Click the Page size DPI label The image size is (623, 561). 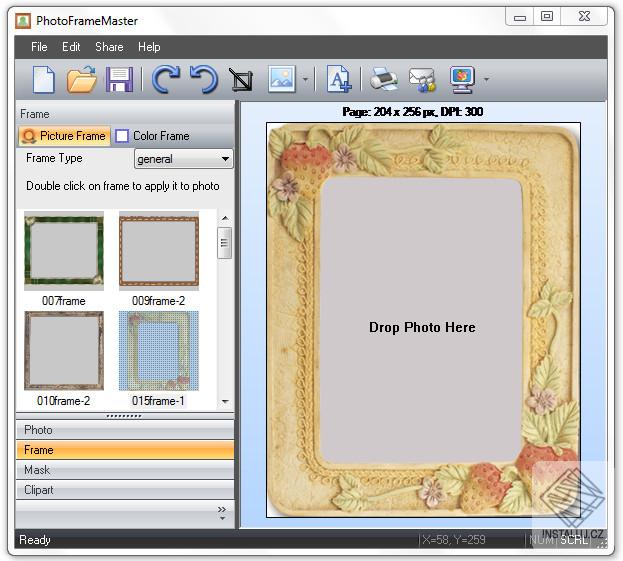click(412, 112)
